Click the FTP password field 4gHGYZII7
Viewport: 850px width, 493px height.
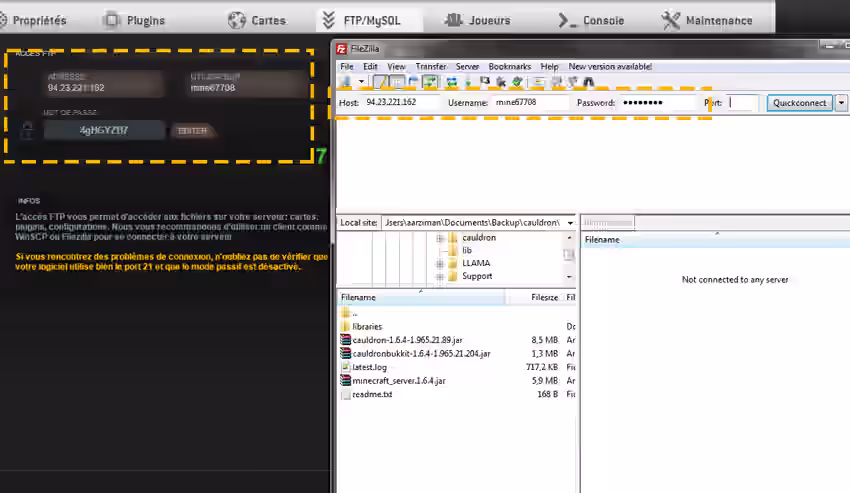(x=104, y=130)
